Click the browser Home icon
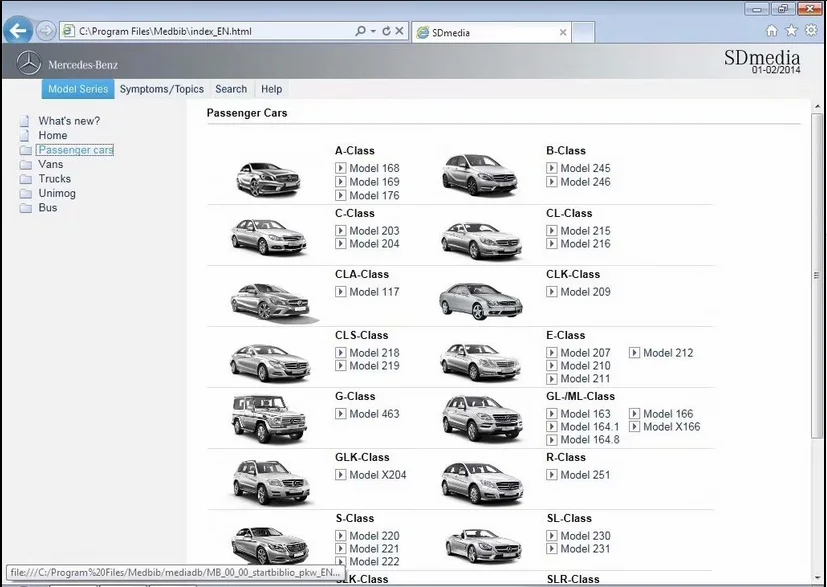This screenshot has width=827, height=587. click(771, 31)
